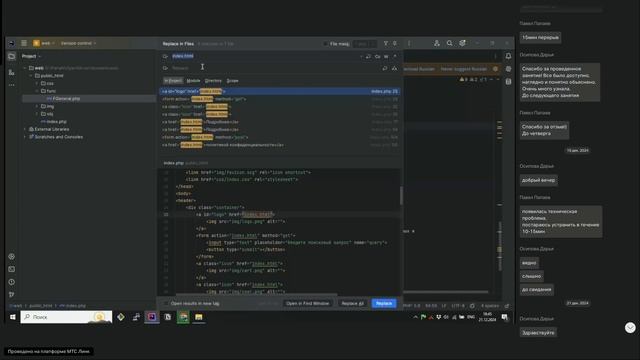This screenshot has width=640, height=360.
Task: Click the Windows Start button
Action: coord(13,317)
